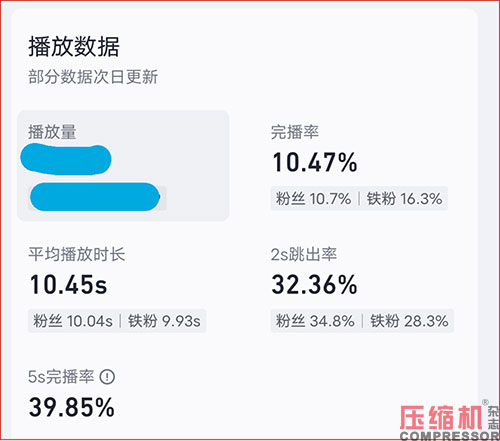Click the 粉丝 34.8% bounce tag
This screenshot has width=500, height=441.
[x=315, y=321]
